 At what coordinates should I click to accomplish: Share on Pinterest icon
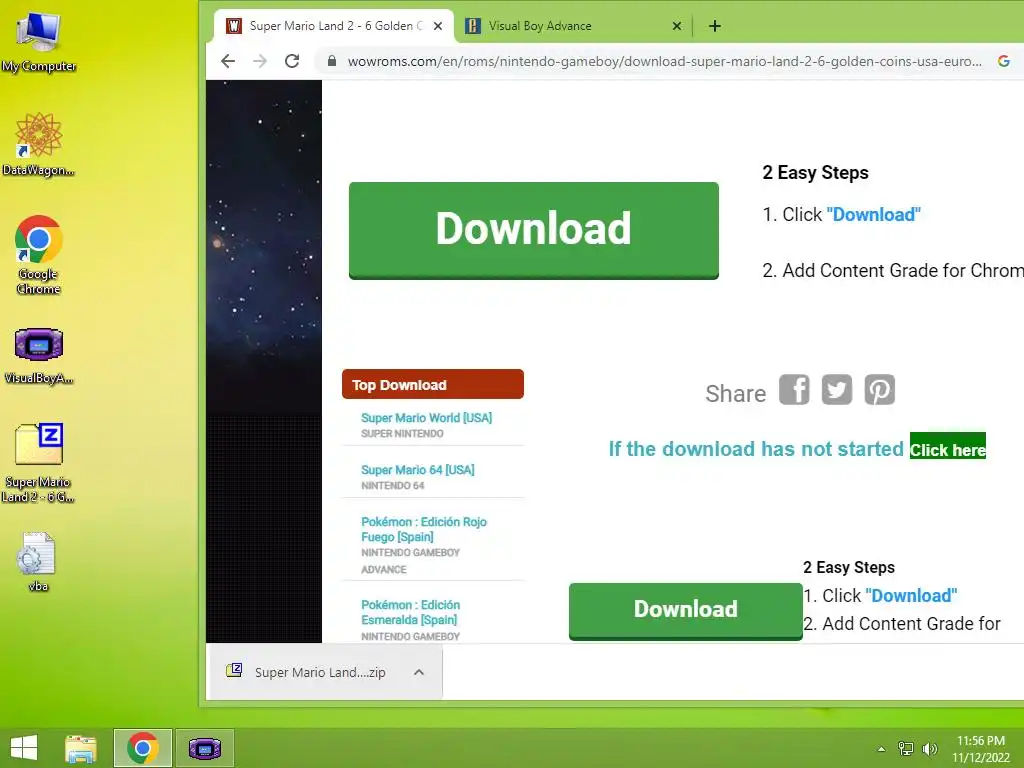880,390
